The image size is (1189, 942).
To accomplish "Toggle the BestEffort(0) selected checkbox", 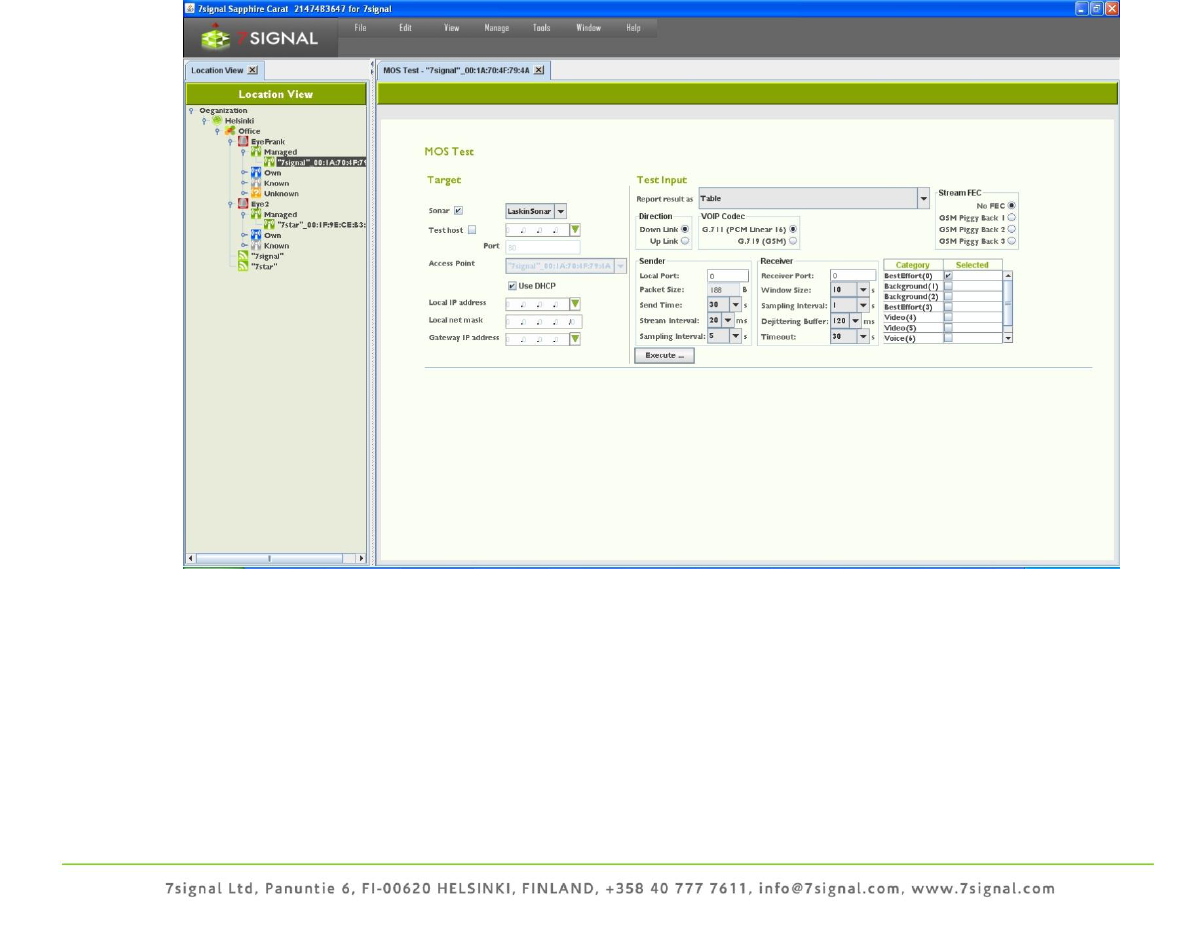I will click(x=948, y=276).
